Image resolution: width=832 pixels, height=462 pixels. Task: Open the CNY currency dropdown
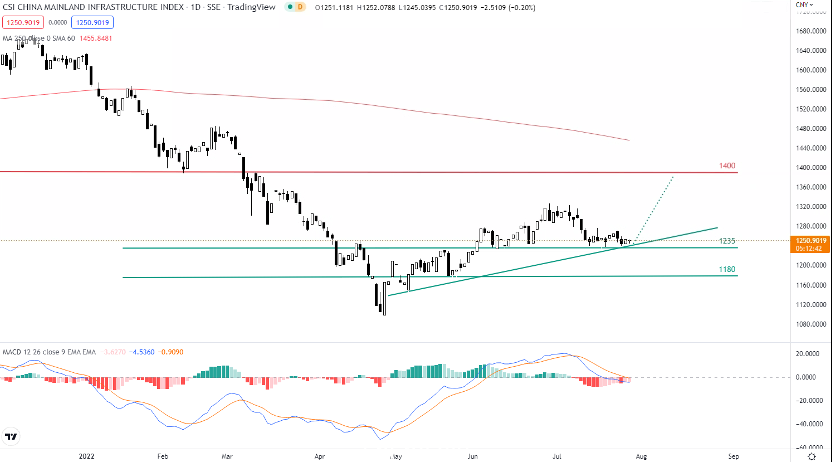click(x=804, y=5)
